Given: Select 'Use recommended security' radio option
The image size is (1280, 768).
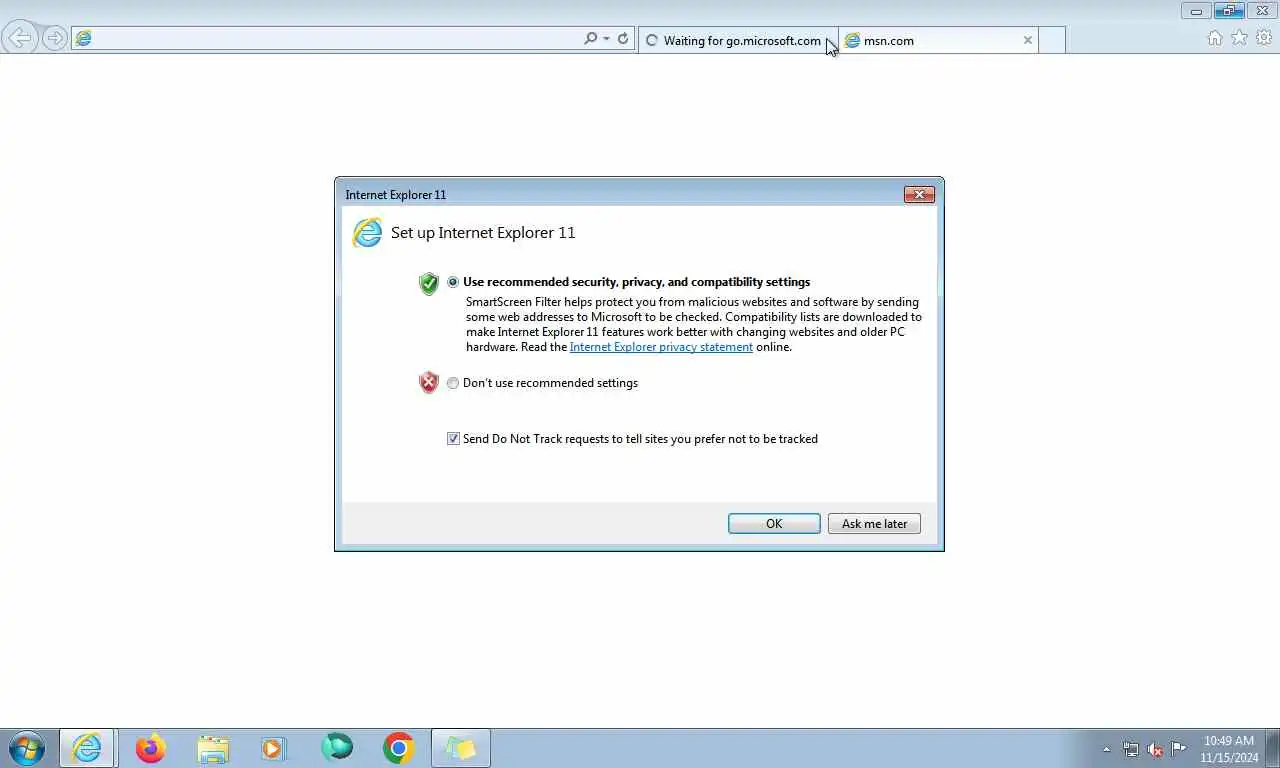Looking at the screenshot, I should (453, 282).
